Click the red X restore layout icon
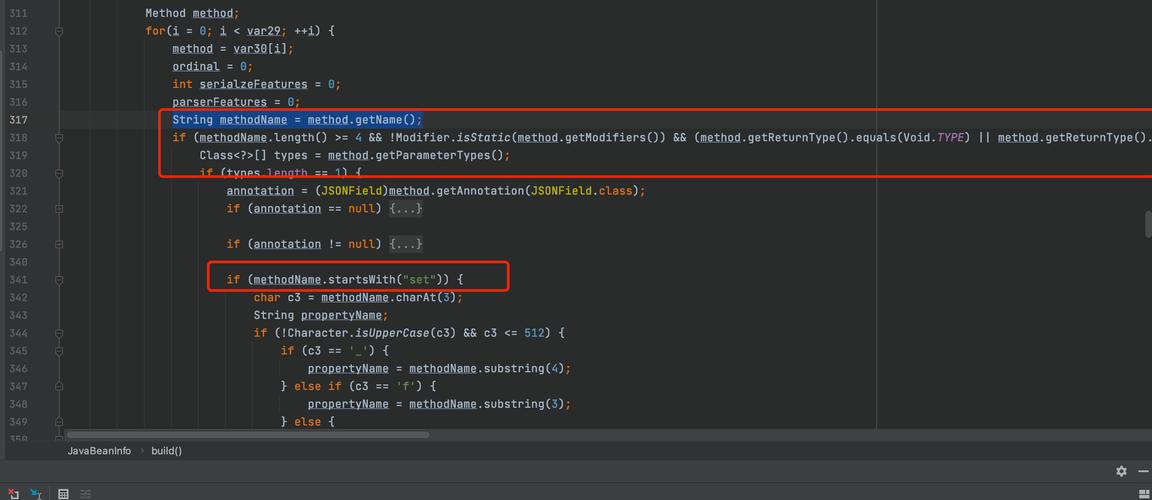 pyautogui.click(x=12, y=494)
